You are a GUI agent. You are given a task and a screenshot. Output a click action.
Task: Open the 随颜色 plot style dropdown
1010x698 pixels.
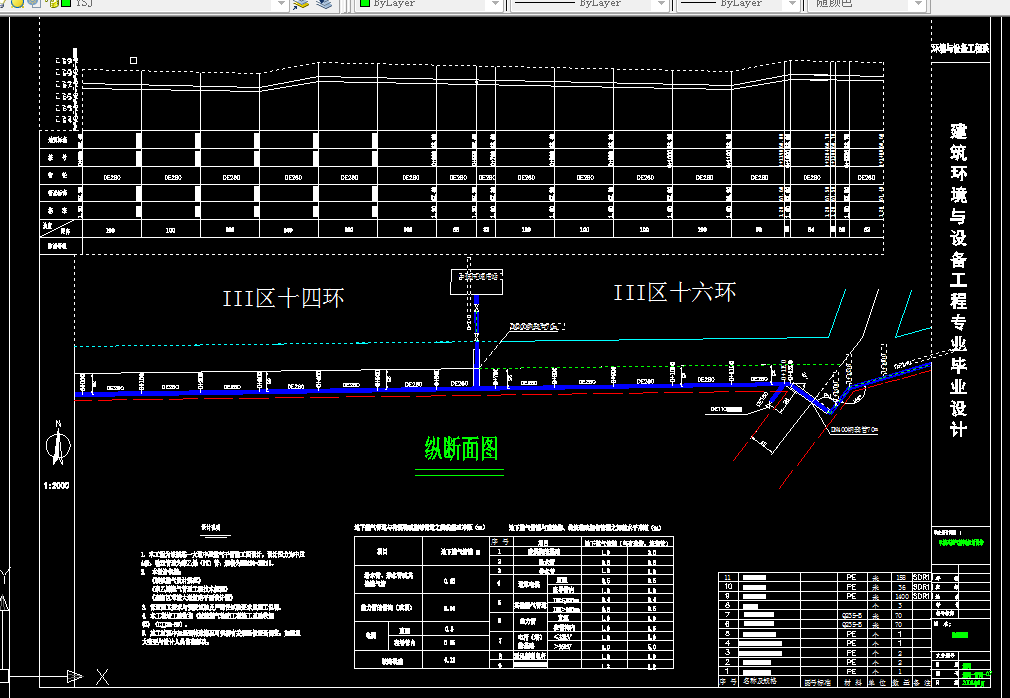[919, 4]
